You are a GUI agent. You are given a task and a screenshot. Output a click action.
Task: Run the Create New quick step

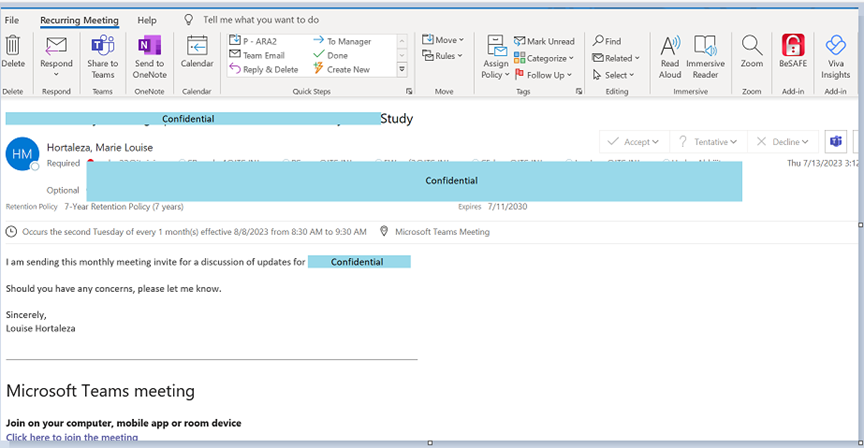341,69
